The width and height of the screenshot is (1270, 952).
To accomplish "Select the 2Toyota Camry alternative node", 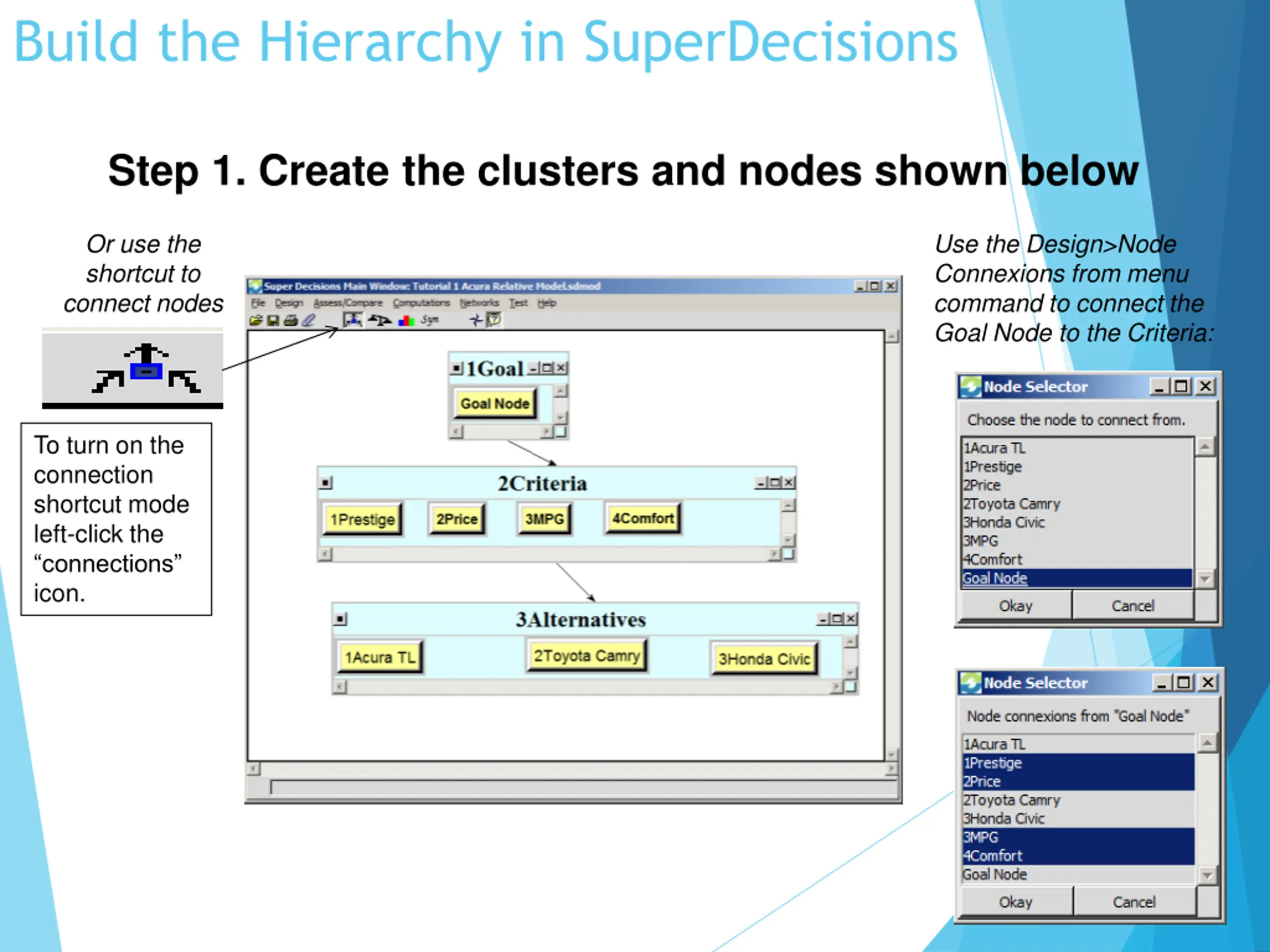I will pyautogui.click(x=587, y=655).
